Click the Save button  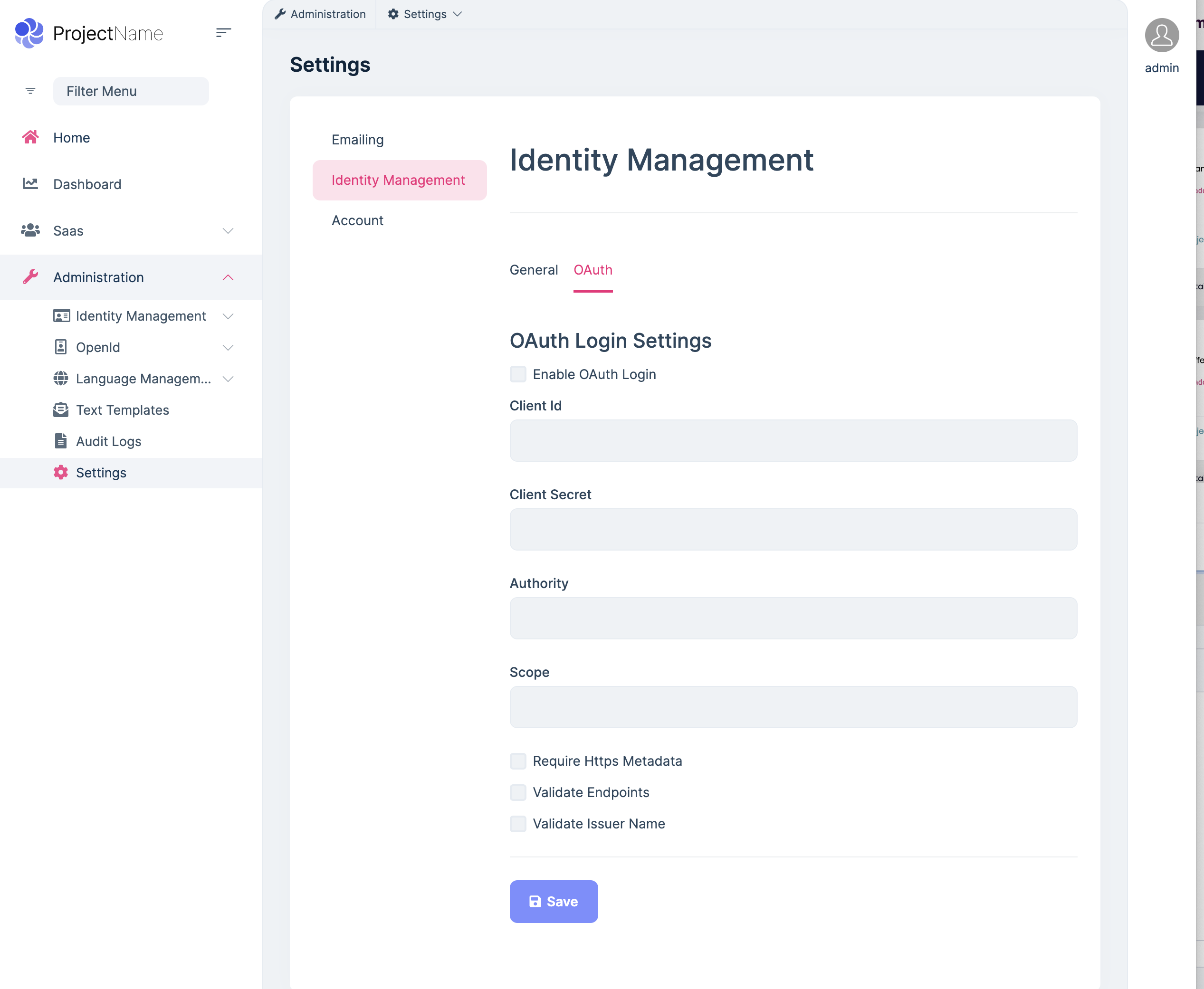click(553, 901)
